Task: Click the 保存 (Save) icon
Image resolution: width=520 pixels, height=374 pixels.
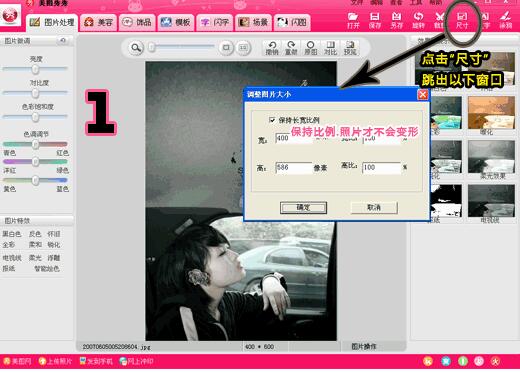Action: tap(375, 20)
